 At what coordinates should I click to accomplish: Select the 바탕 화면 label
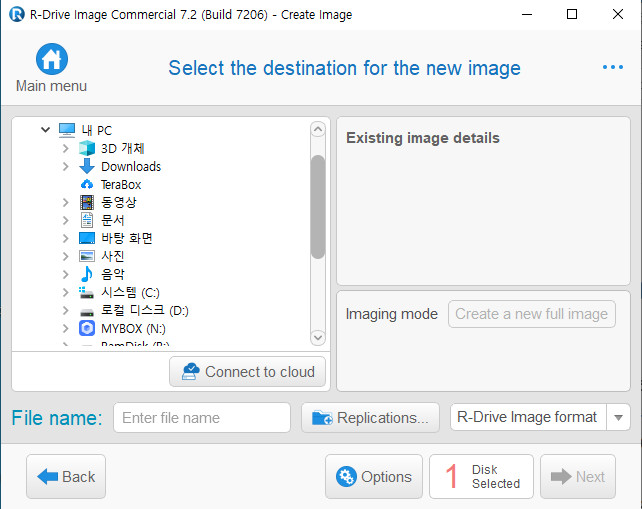click(x=127, y=238)
